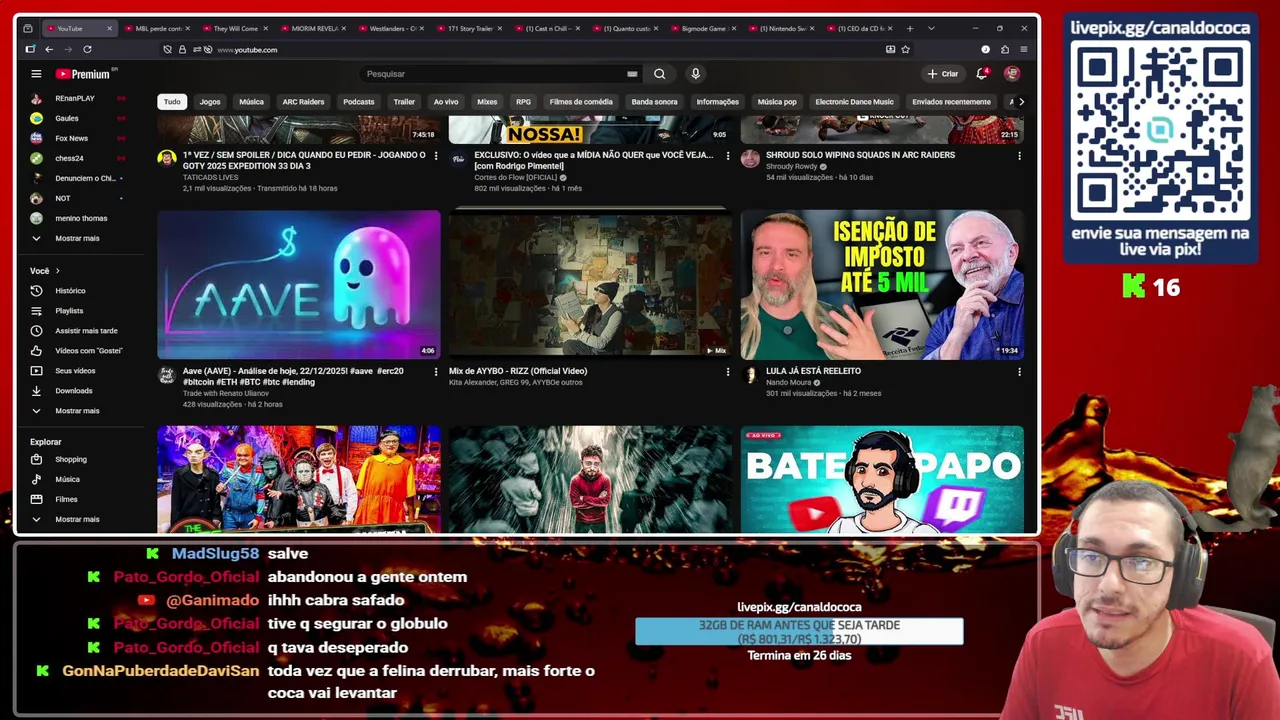Select the Tudo filter chip
The height and width of the screenshot is (720, 1280).
[x=172, y=102]
